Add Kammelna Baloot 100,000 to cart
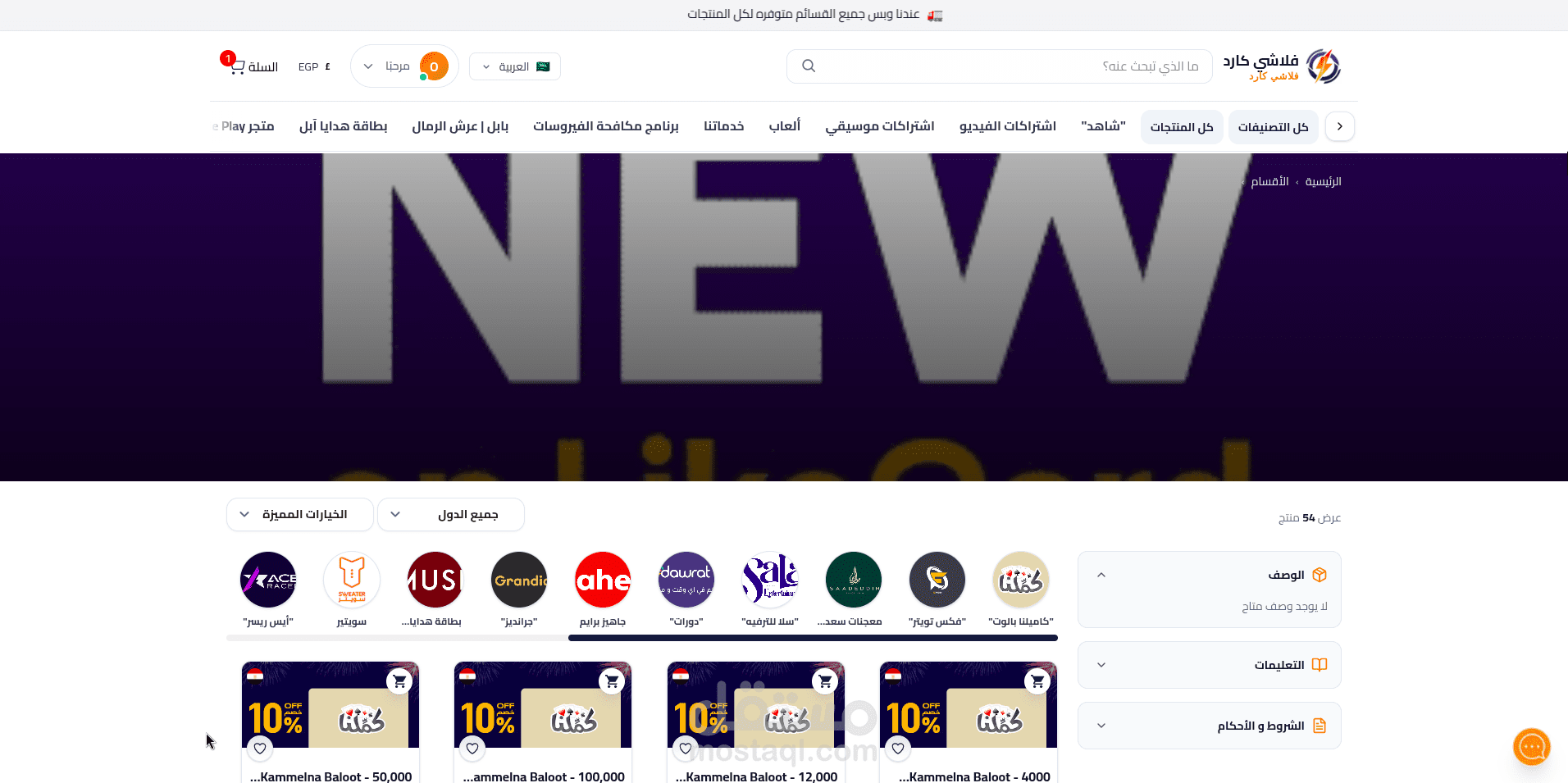1568x783 pixels. click(612, 681)
